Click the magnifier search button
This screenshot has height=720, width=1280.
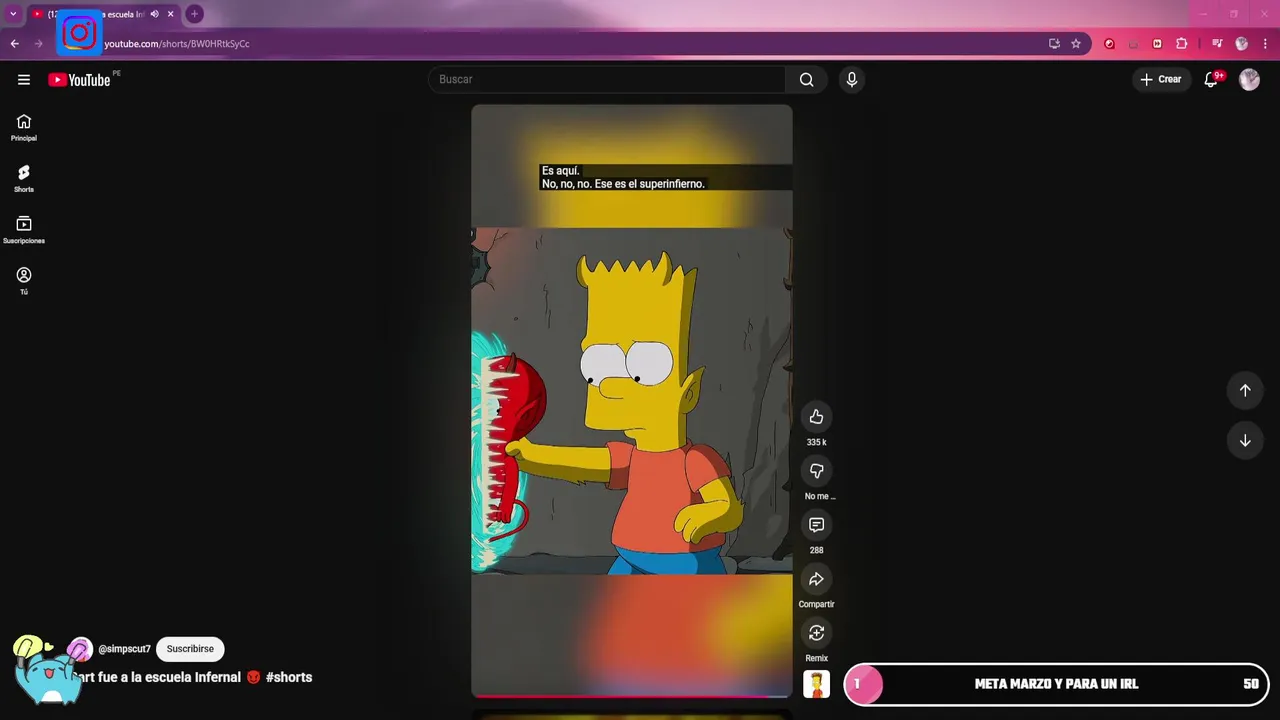(807, 79)
